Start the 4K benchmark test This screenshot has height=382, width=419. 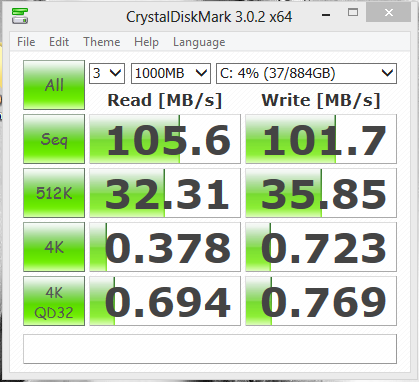tap(54, 247)
